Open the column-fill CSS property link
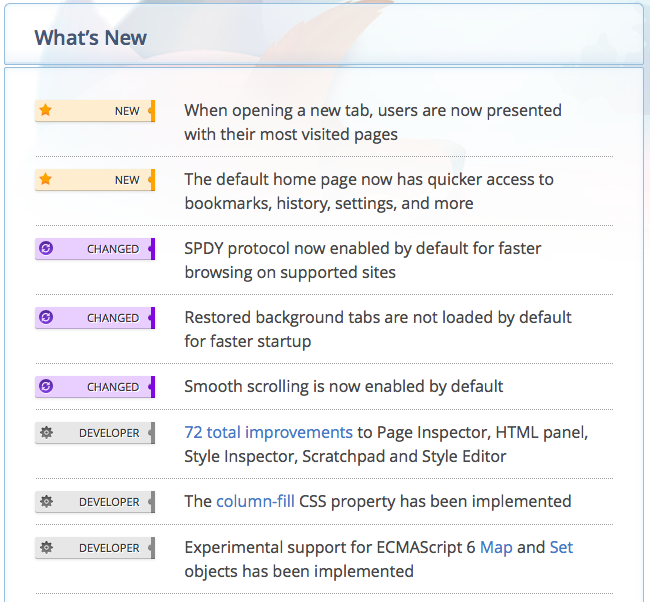The width and height of the screenshot is (650, 602). 255,501
